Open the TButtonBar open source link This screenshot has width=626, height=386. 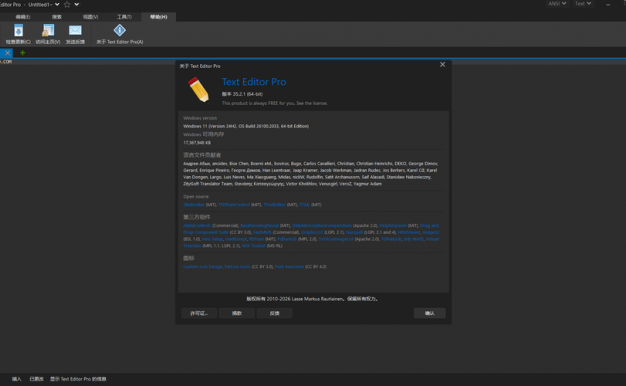tap(194, 205)
